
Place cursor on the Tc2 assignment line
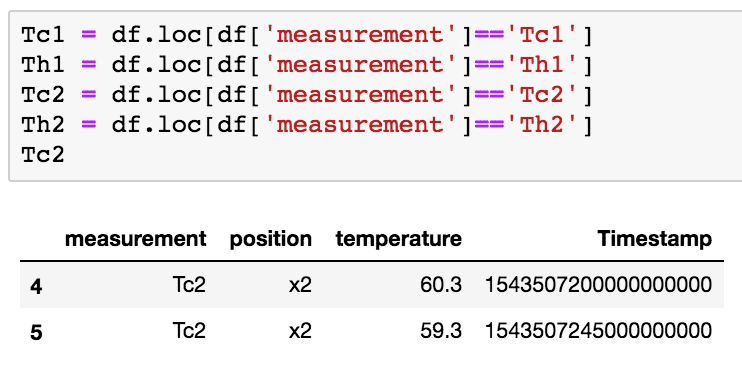pos(307,95)
